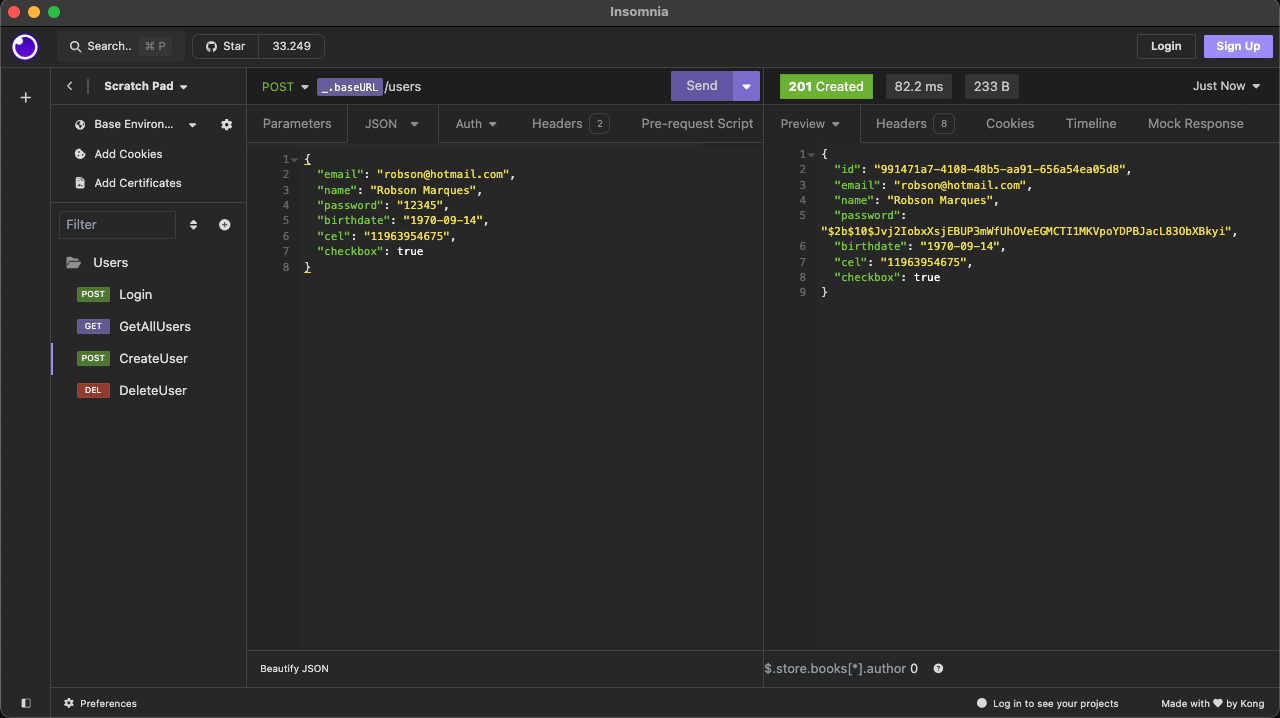Screen dimensions: 1280x718
Task: Open environment settings gear icon
Action: click(x=227, y=125)
